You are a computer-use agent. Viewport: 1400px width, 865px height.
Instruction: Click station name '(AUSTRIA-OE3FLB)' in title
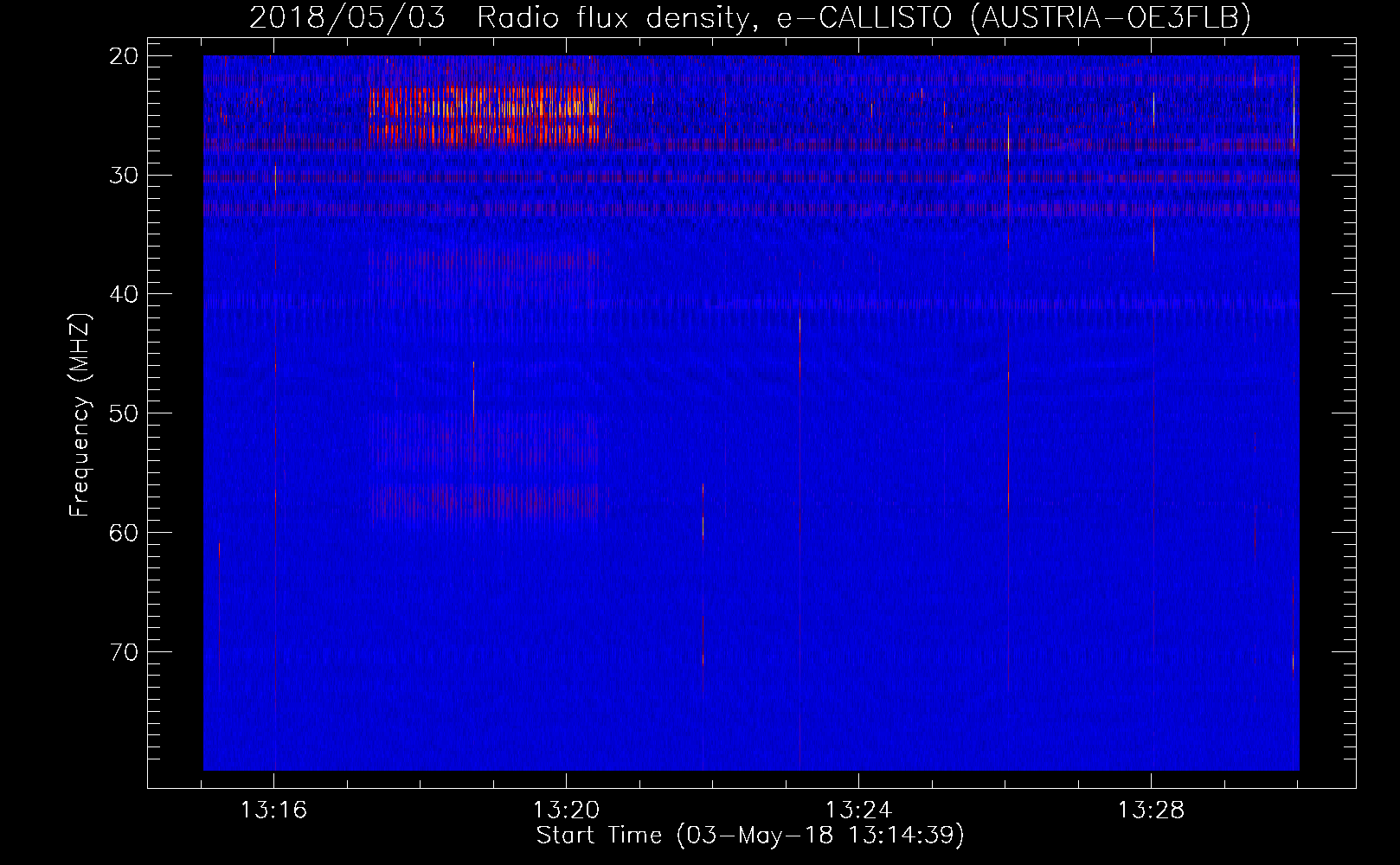pos(1110,17)
